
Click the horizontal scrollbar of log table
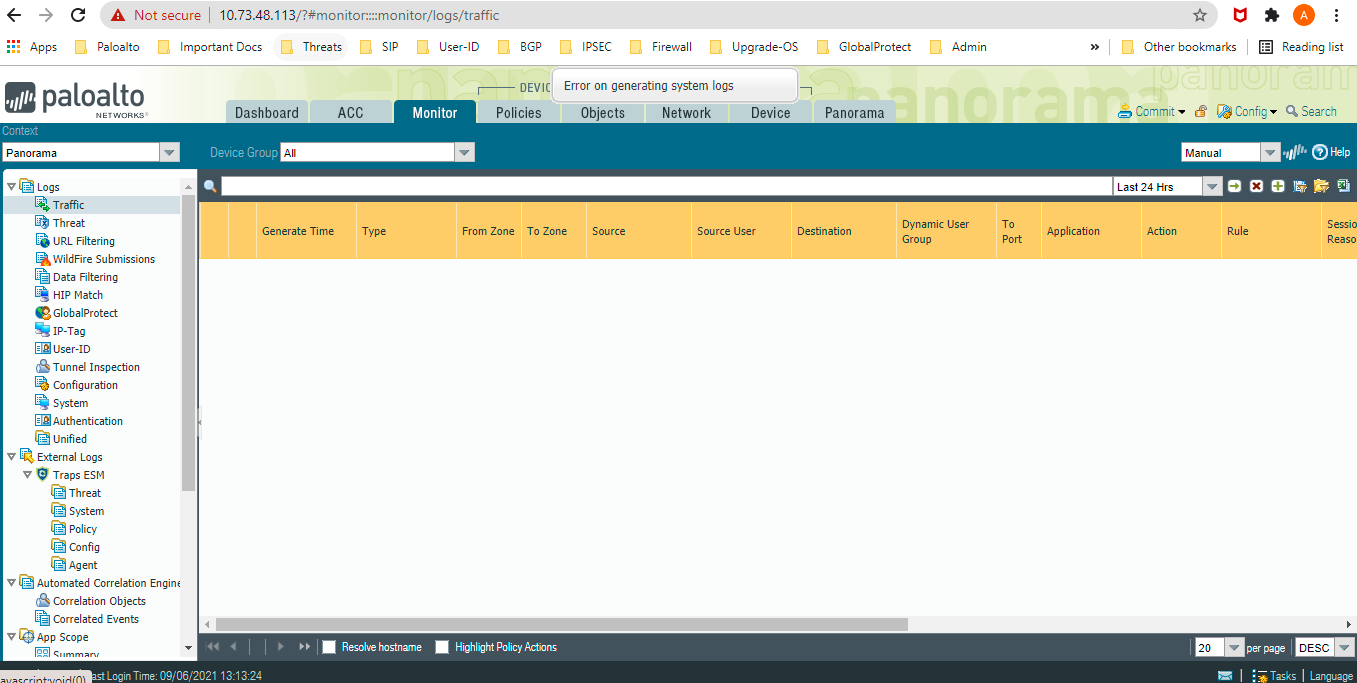click(562, 624)
